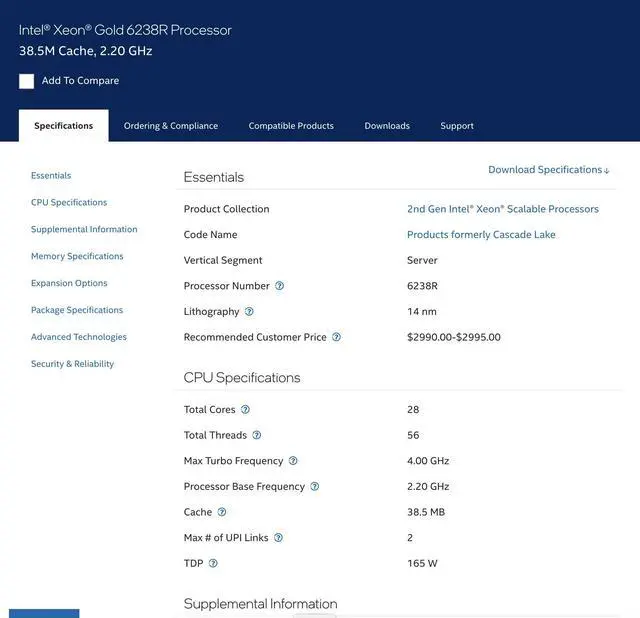Click the 'Vertical Segment' label

pyautogui.click(x=223, y=260)
